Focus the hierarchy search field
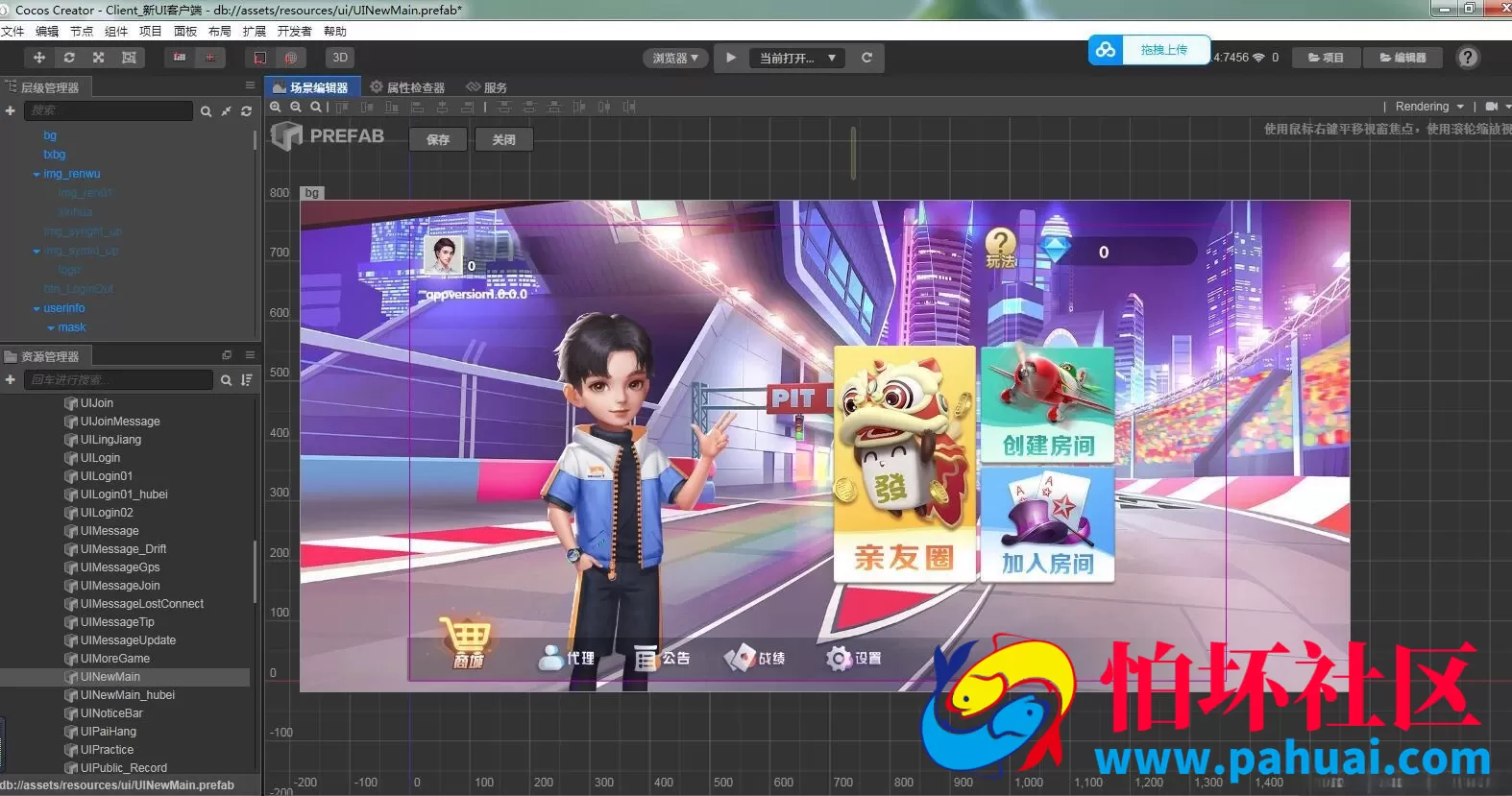The height and width of the screenshot is (796, 1512). 108,110
